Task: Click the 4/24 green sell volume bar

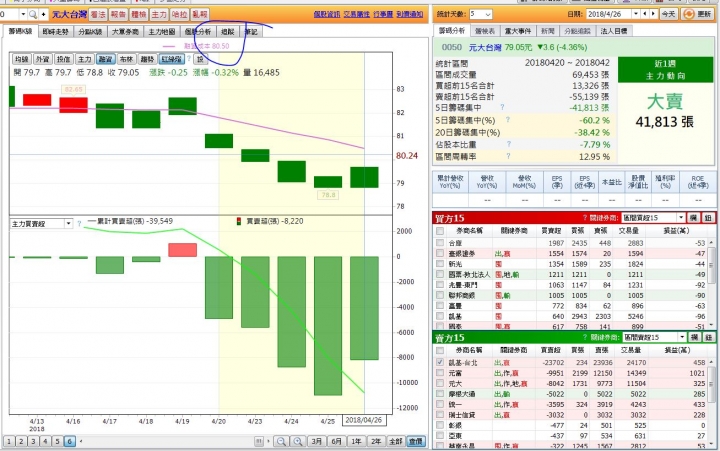Action: tap(291, 312)
